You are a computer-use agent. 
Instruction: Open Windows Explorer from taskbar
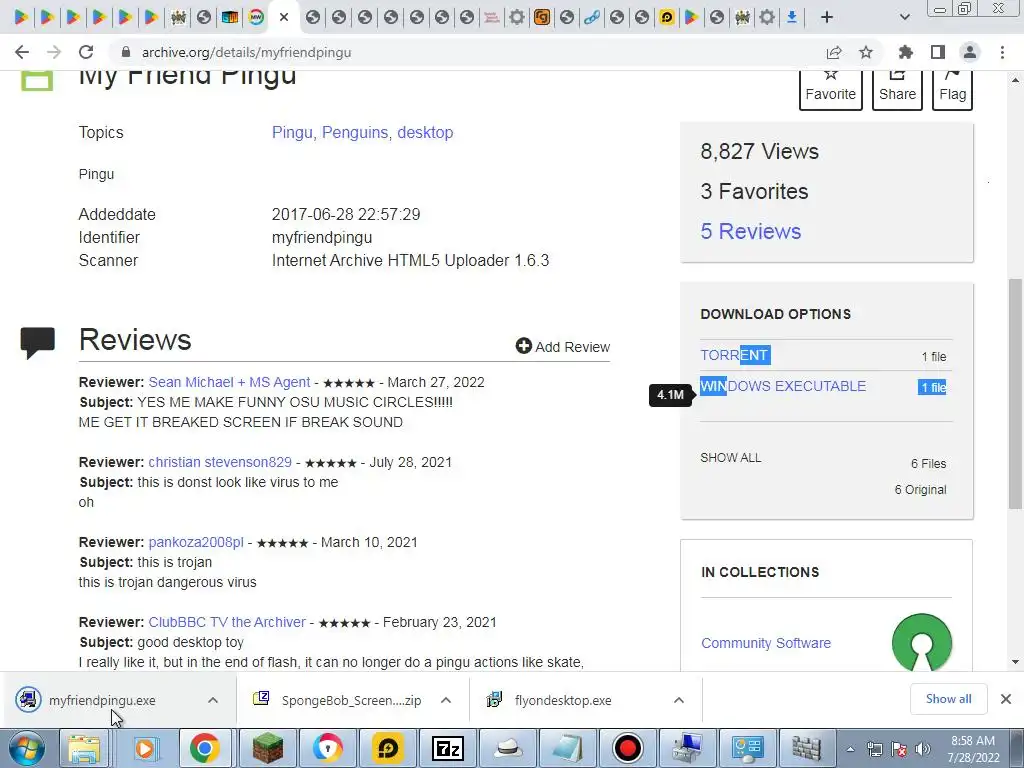click(x=84, y=748)
